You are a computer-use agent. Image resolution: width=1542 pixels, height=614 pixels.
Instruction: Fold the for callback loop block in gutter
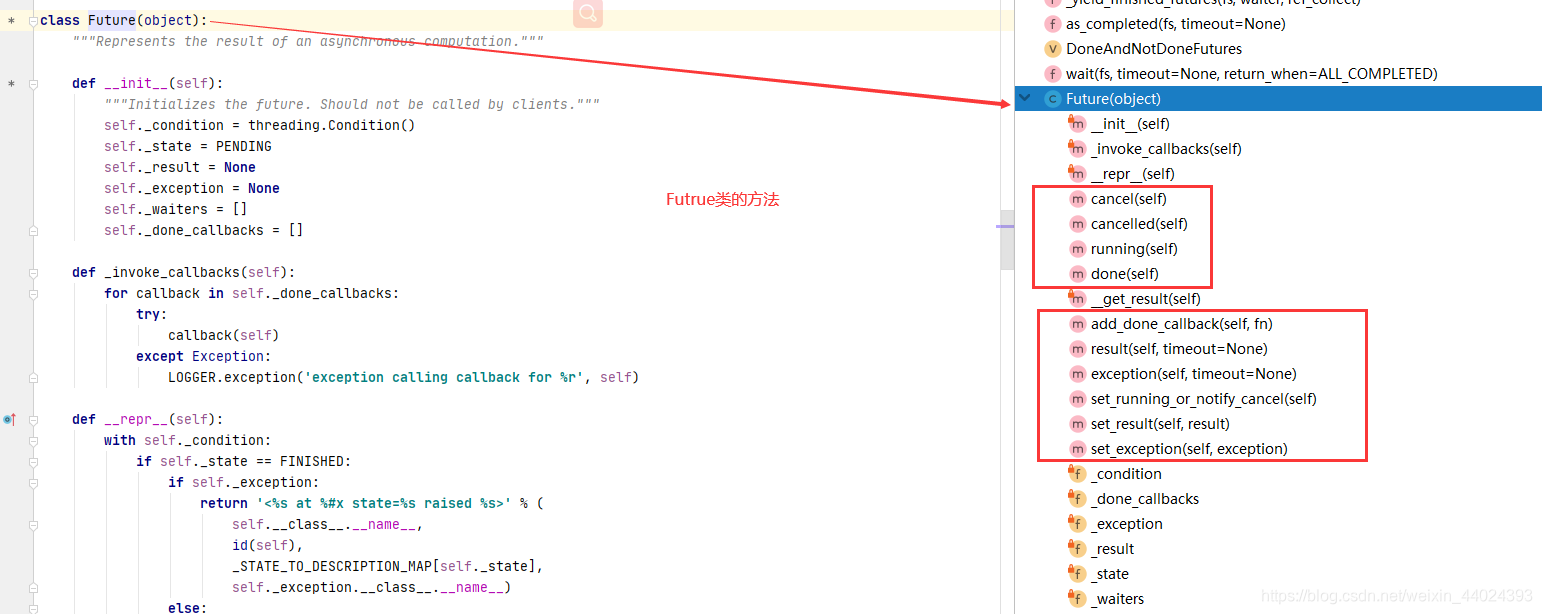pyautogui.click(x=33, y=294)
